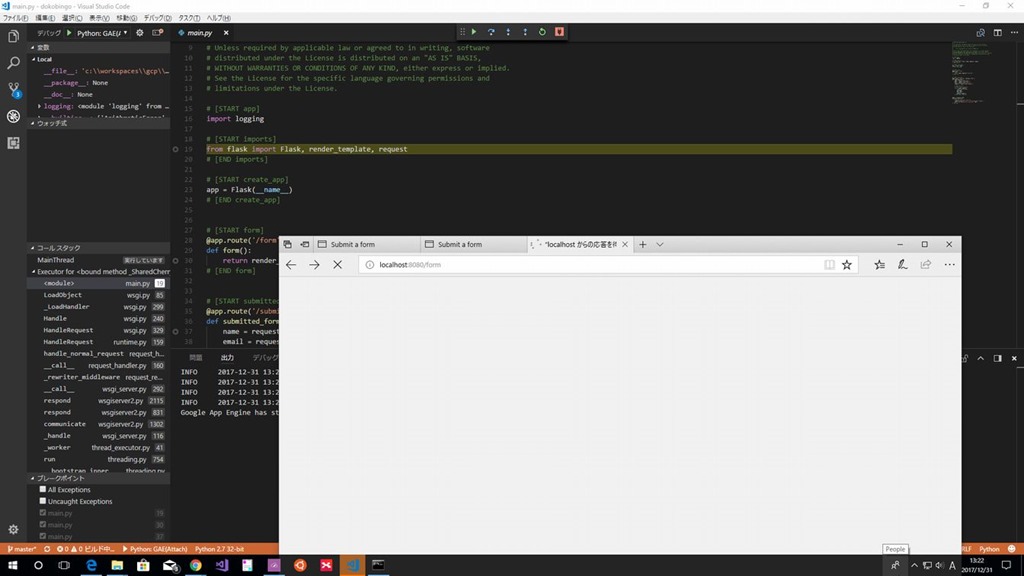
Task: Open the Debug menu in the menu bar
Action: (155, 18)
